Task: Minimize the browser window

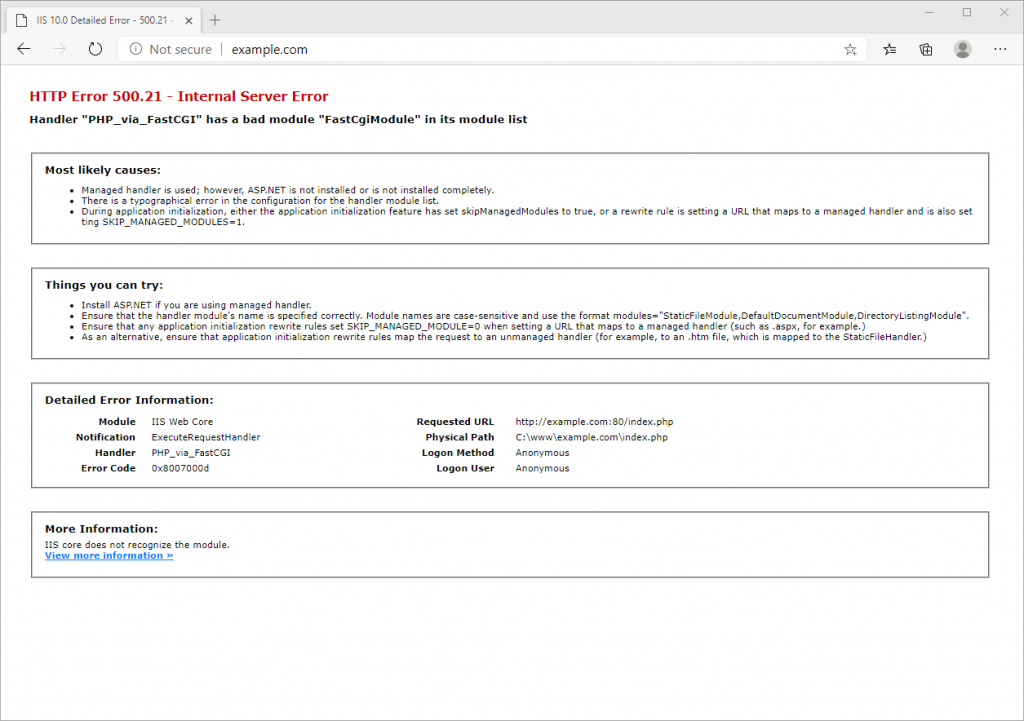Action: point(928,13)
